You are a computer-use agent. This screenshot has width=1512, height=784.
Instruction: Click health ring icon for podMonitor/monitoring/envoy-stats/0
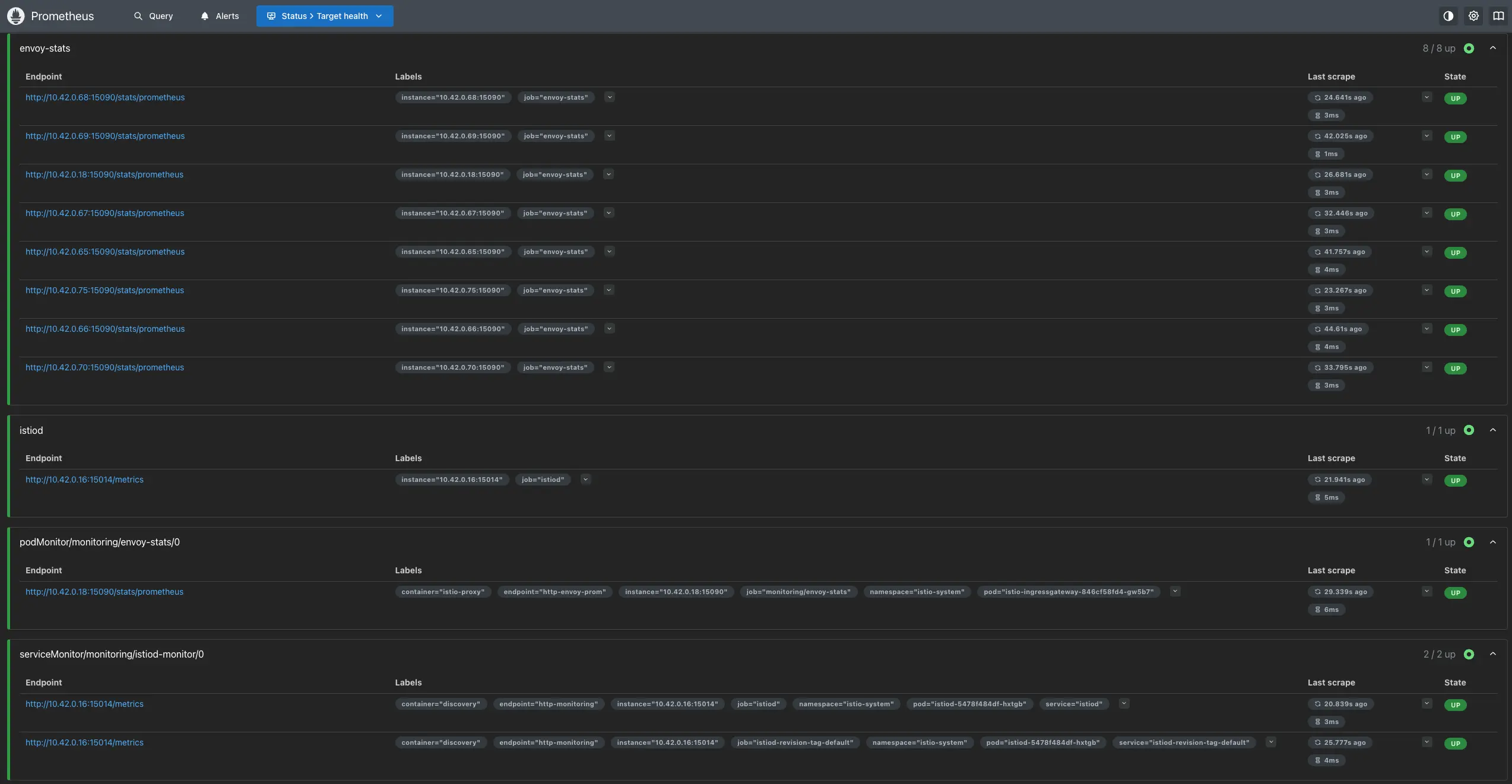(1469, 542)
